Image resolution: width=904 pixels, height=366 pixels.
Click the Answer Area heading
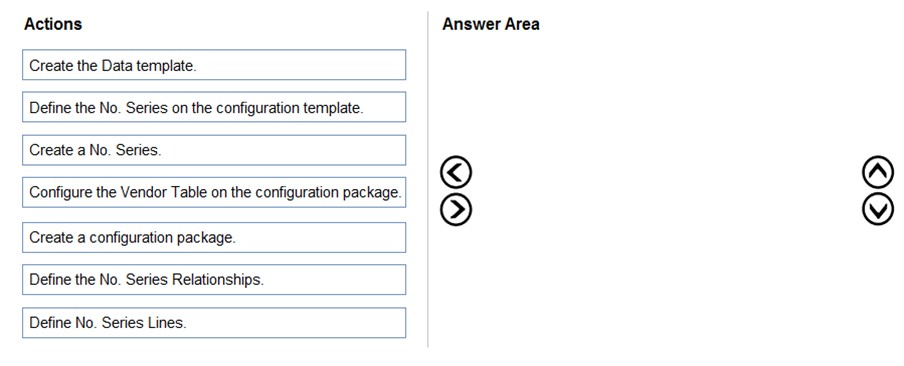coord(491,24)
